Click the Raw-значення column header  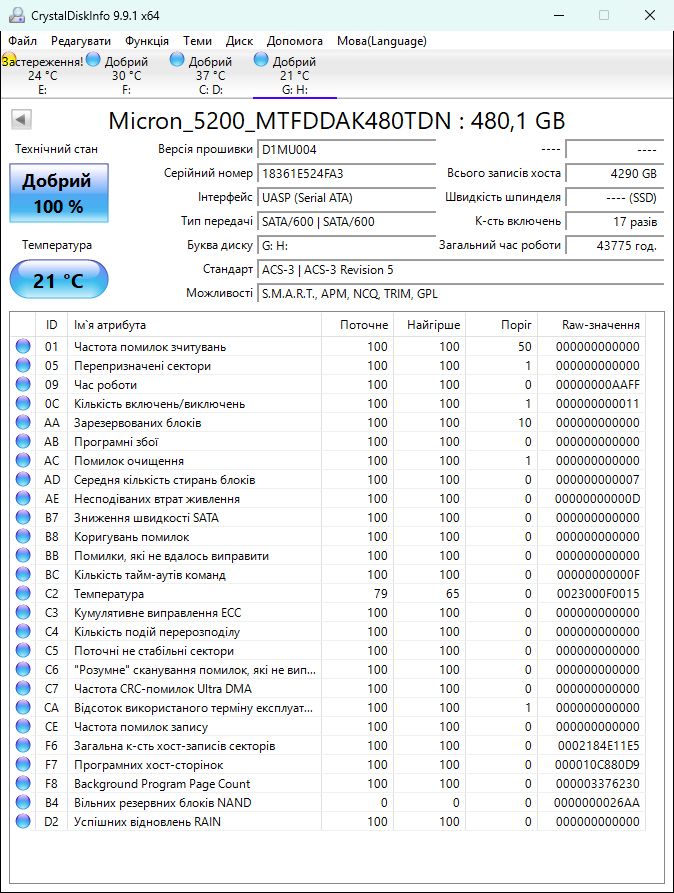(x=591, y=325)
